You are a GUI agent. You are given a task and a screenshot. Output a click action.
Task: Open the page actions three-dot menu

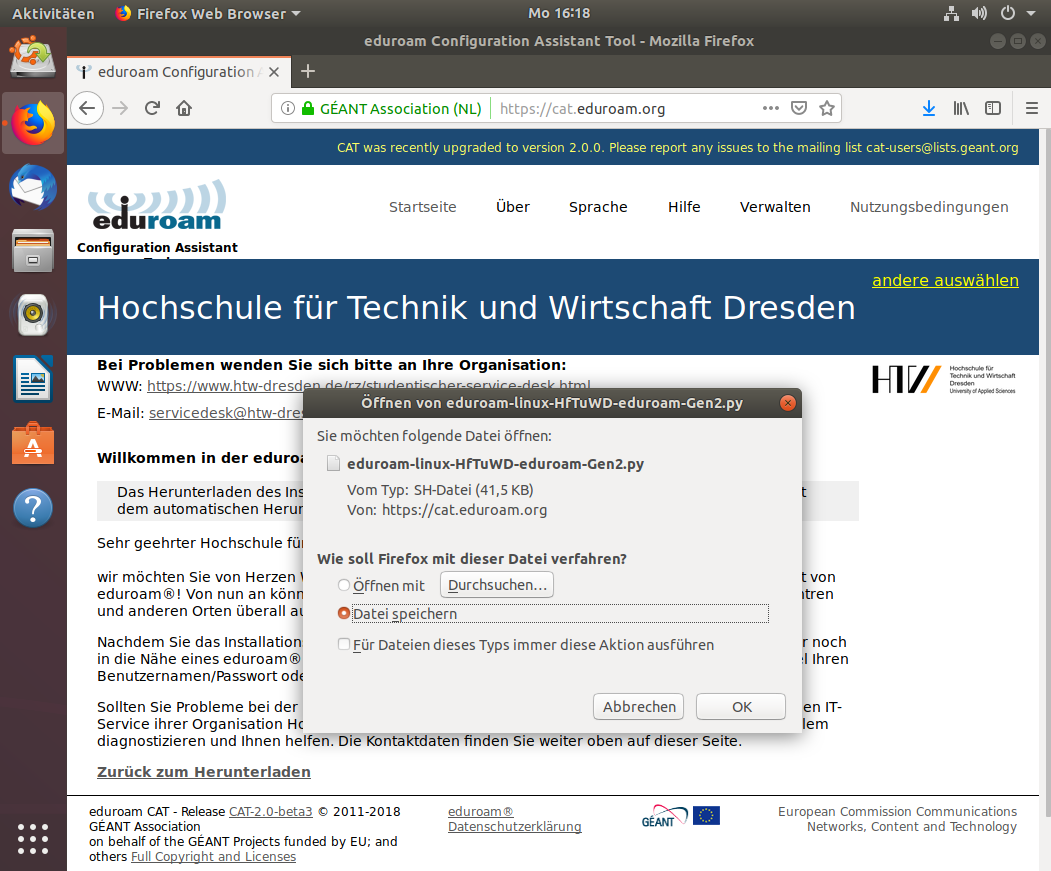click(771, 108)
